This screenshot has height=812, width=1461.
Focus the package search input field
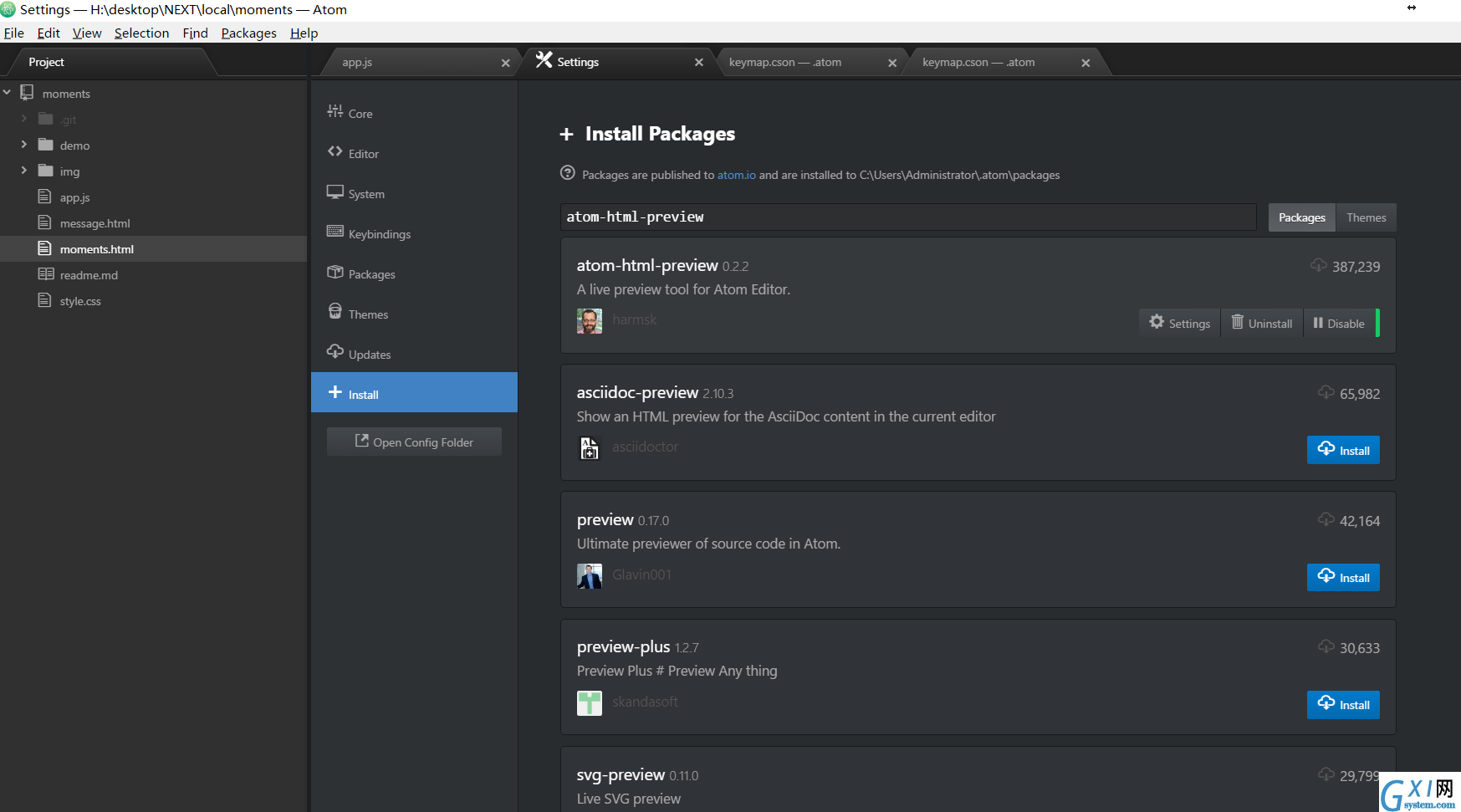pos(908,217)
